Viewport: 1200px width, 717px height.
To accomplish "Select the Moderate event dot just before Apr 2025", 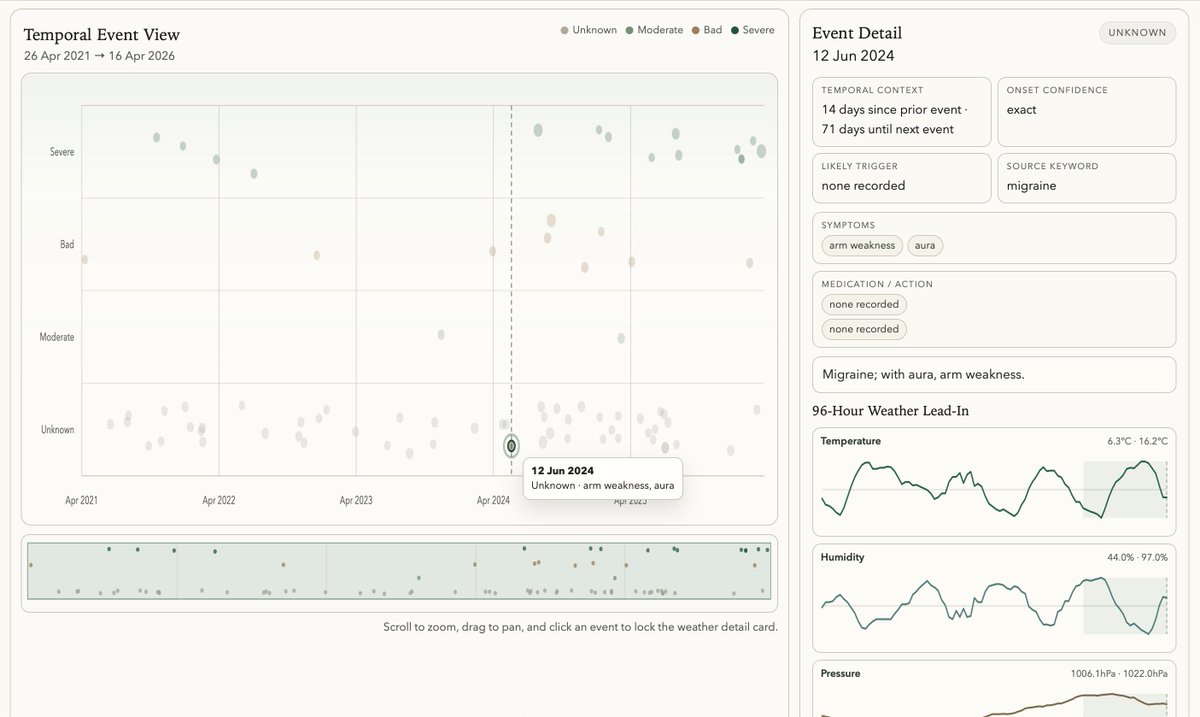I will click(x=621, y=338).
